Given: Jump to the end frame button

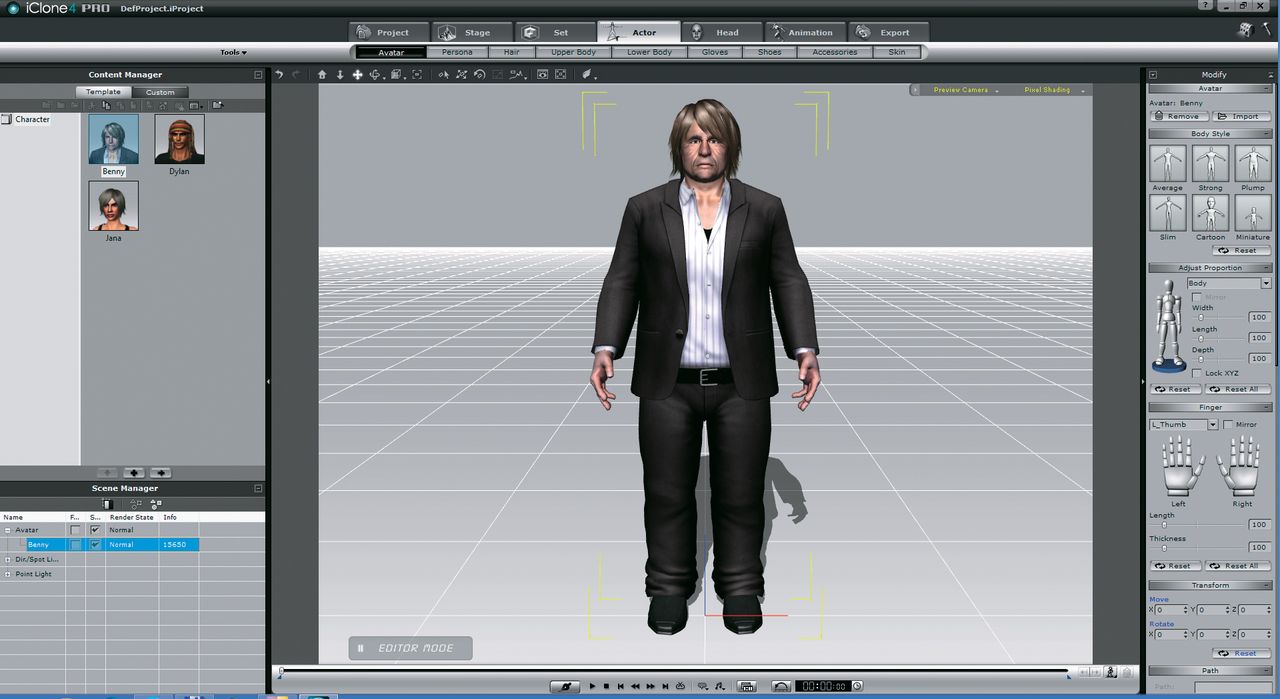Looking at the screenshot, I should click(x=665, y=686).
